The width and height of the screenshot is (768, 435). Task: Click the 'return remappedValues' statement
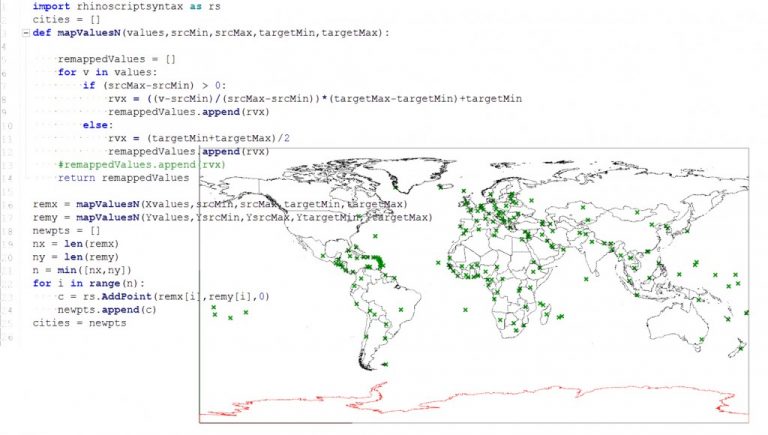tap(122, 177)
